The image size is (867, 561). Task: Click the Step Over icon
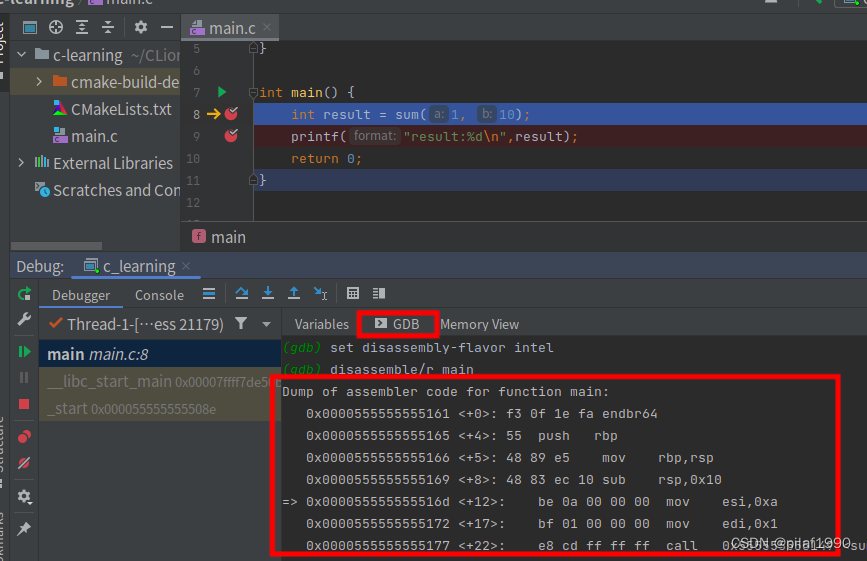(242, 294)
